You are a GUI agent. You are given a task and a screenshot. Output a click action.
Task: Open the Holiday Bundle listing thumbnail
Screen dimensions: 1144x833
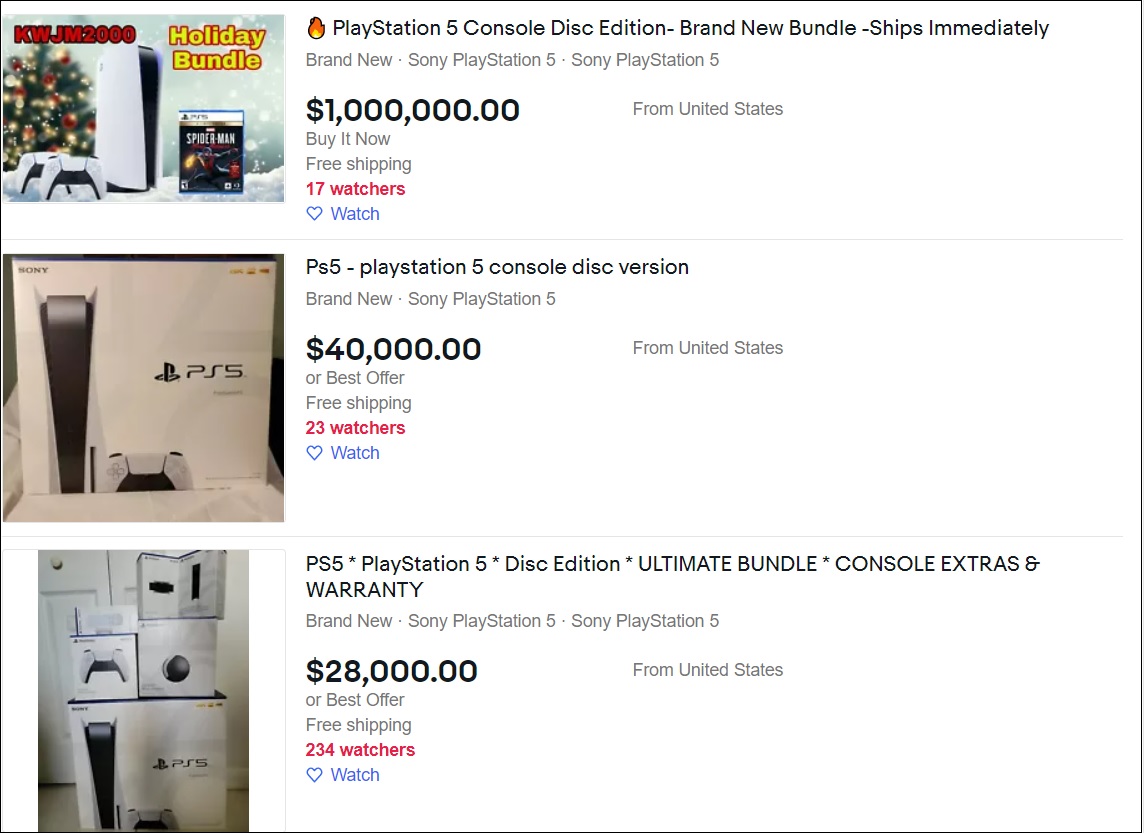144,108
